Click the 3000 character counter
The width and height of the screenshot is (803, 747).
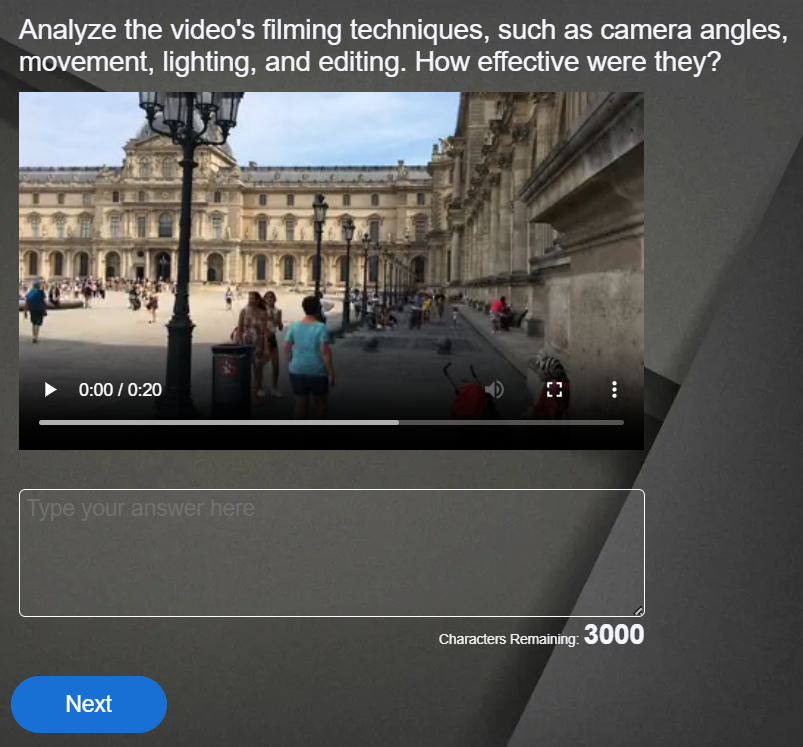(x=614, y=635)
